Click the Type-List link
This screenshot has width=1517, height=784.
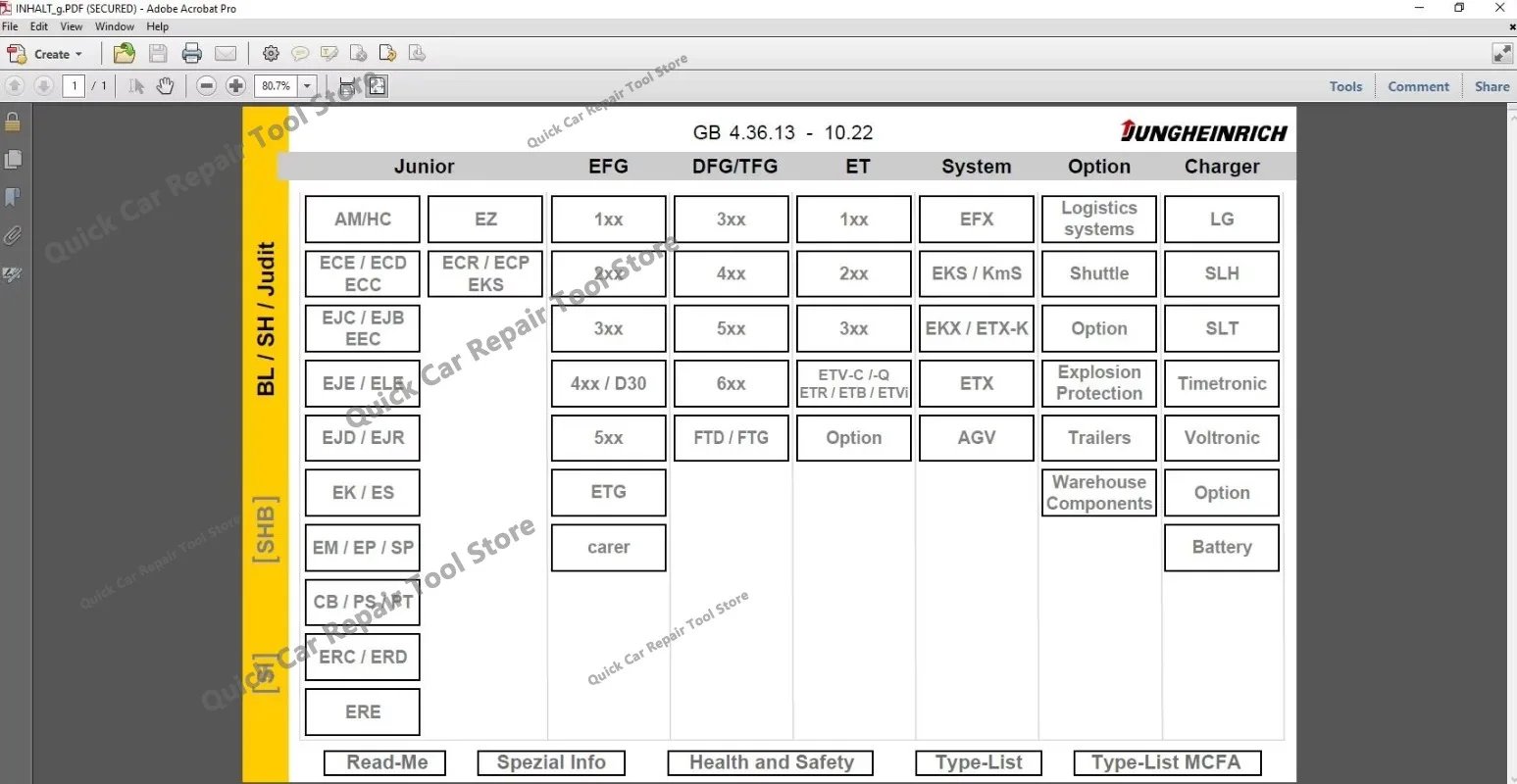tap(979, 762)
